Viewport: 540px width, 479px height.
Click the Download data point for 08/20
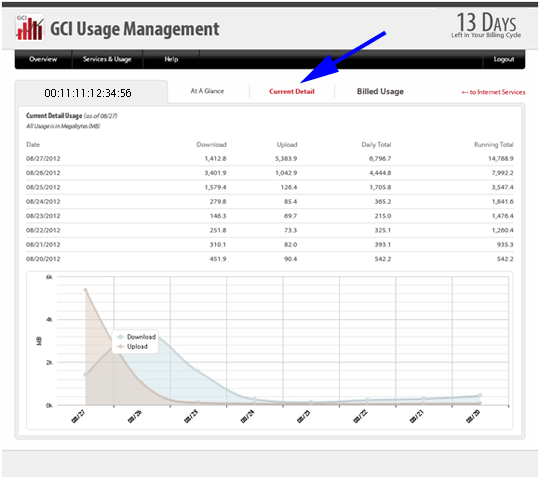[x=480, y=395]
